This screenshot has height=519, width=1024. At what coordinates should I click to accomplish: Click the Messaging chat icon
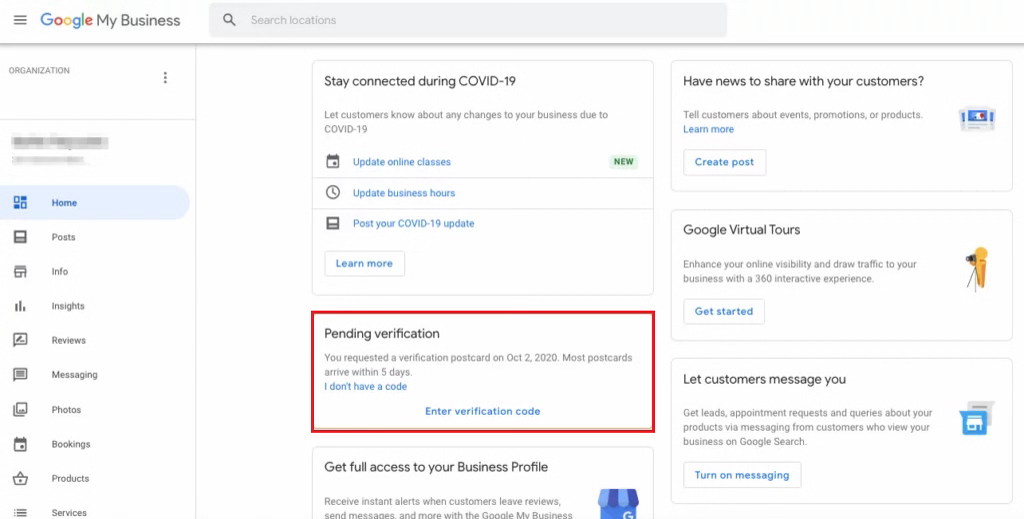click(x=20, y=375)
